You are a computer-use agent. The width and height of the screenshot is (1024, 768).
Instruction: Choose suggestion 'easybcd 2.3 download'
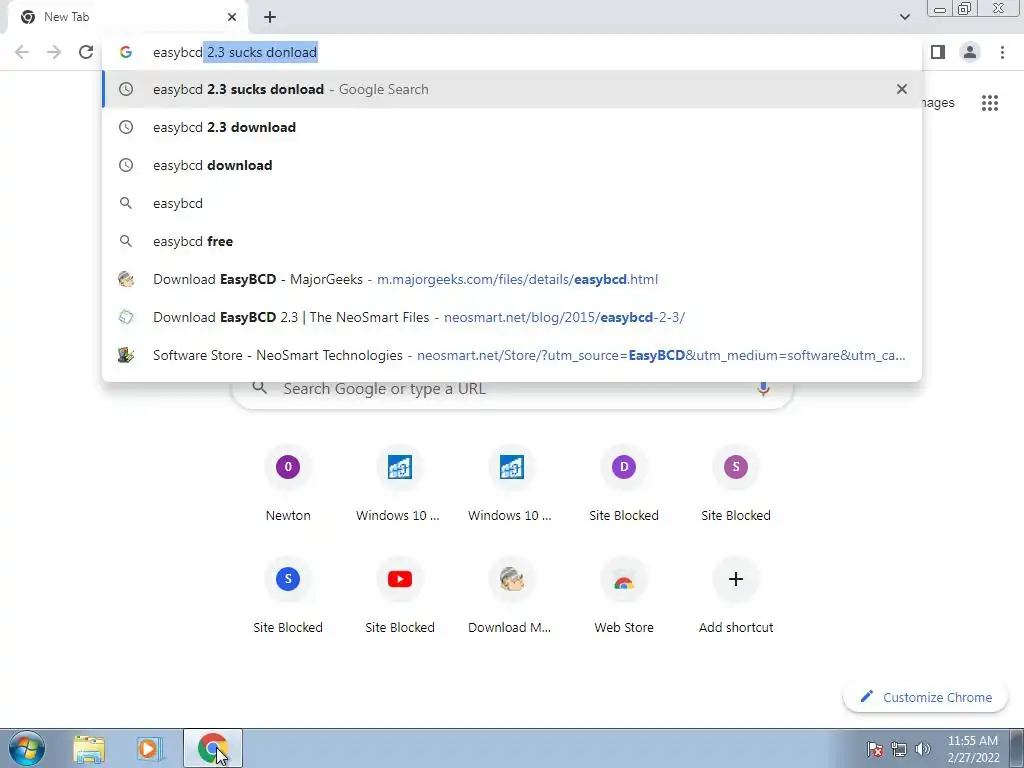[512, 127]
